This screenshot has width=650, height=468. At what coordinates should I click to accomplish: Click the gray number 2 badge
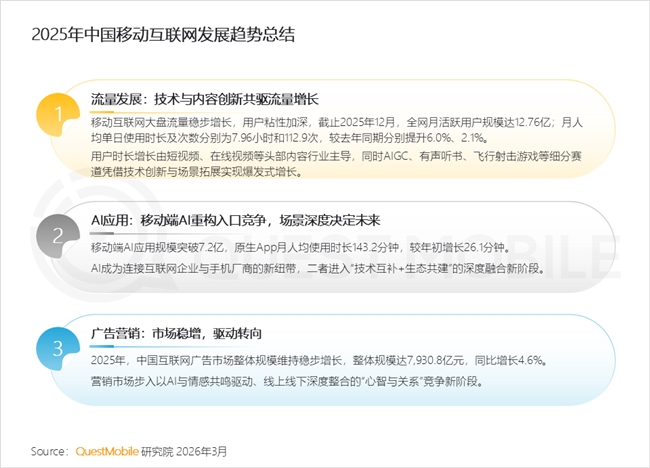pyautogui.click(x=59, y=234)
